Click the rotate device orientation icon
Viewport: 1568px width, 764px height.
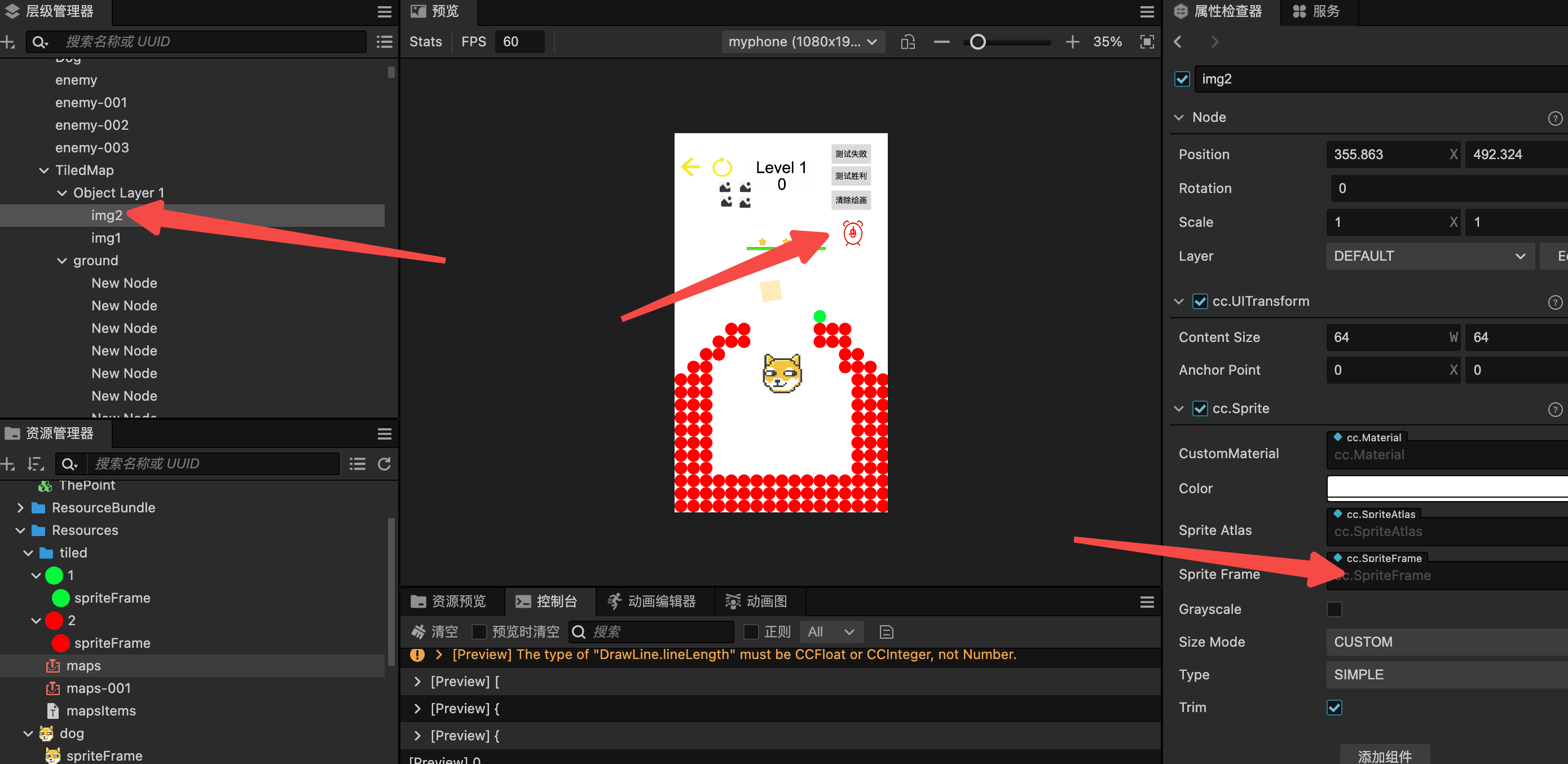pyautogui.click(x=908, y=42)
